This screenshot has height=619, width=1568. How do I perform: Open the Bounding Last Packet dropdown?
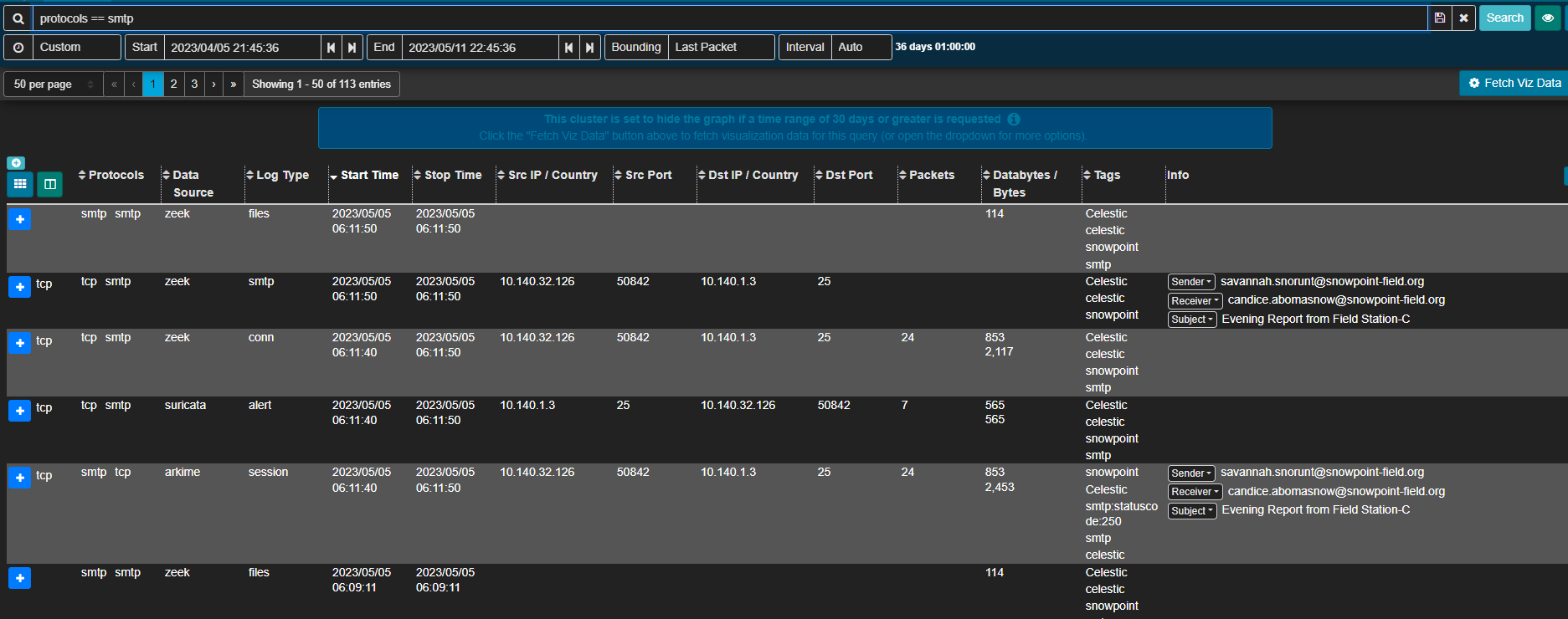click(721, 48)
